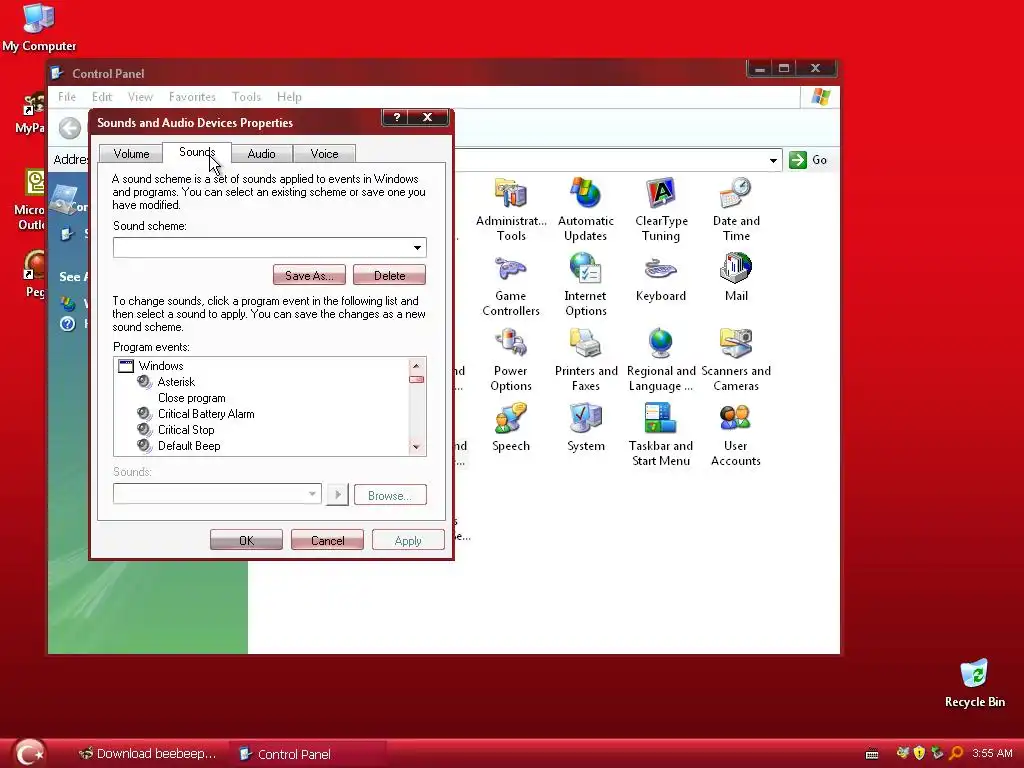Click the program events scrollbar thumb
The image size is (1024, 768).
416,379
